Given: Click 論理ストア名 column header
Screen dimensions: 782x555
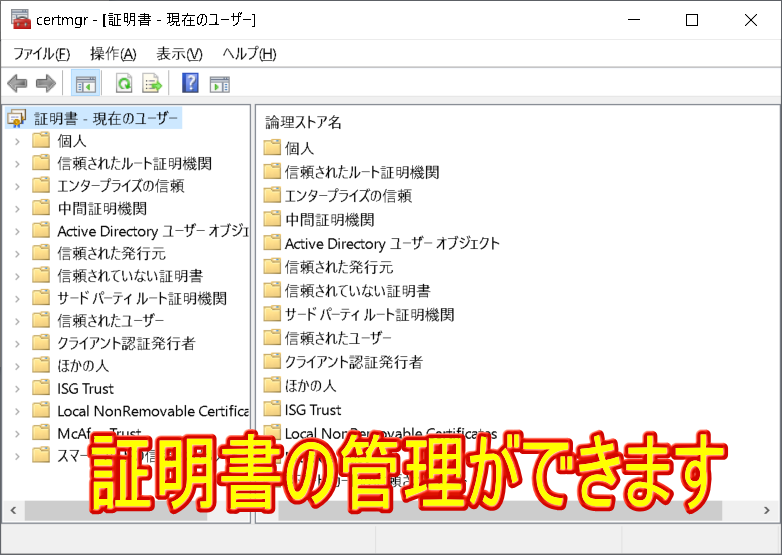Looking at the screenshot, I should pyautogui.click(x=303, y=122).
